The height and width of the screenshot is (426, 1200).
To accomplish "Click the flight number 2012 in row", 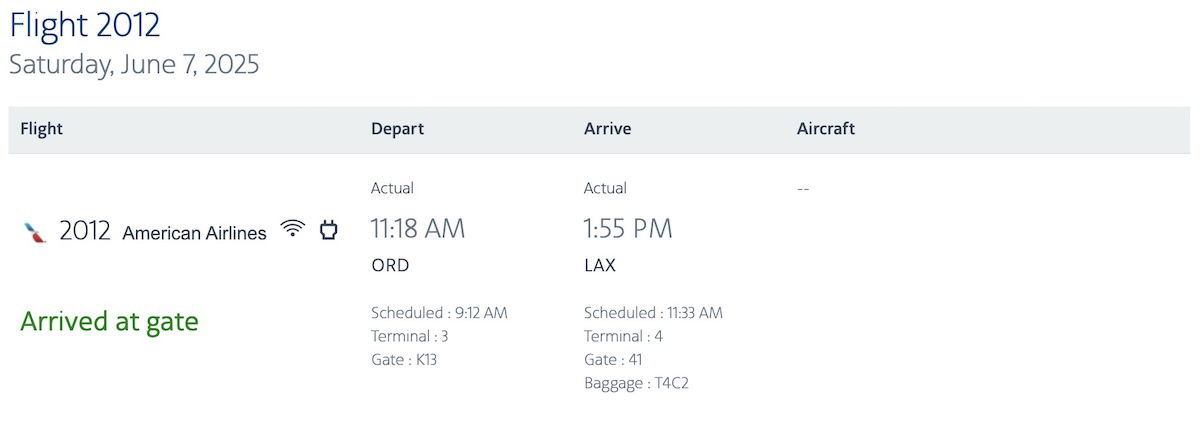I will [x=85, y=231].
